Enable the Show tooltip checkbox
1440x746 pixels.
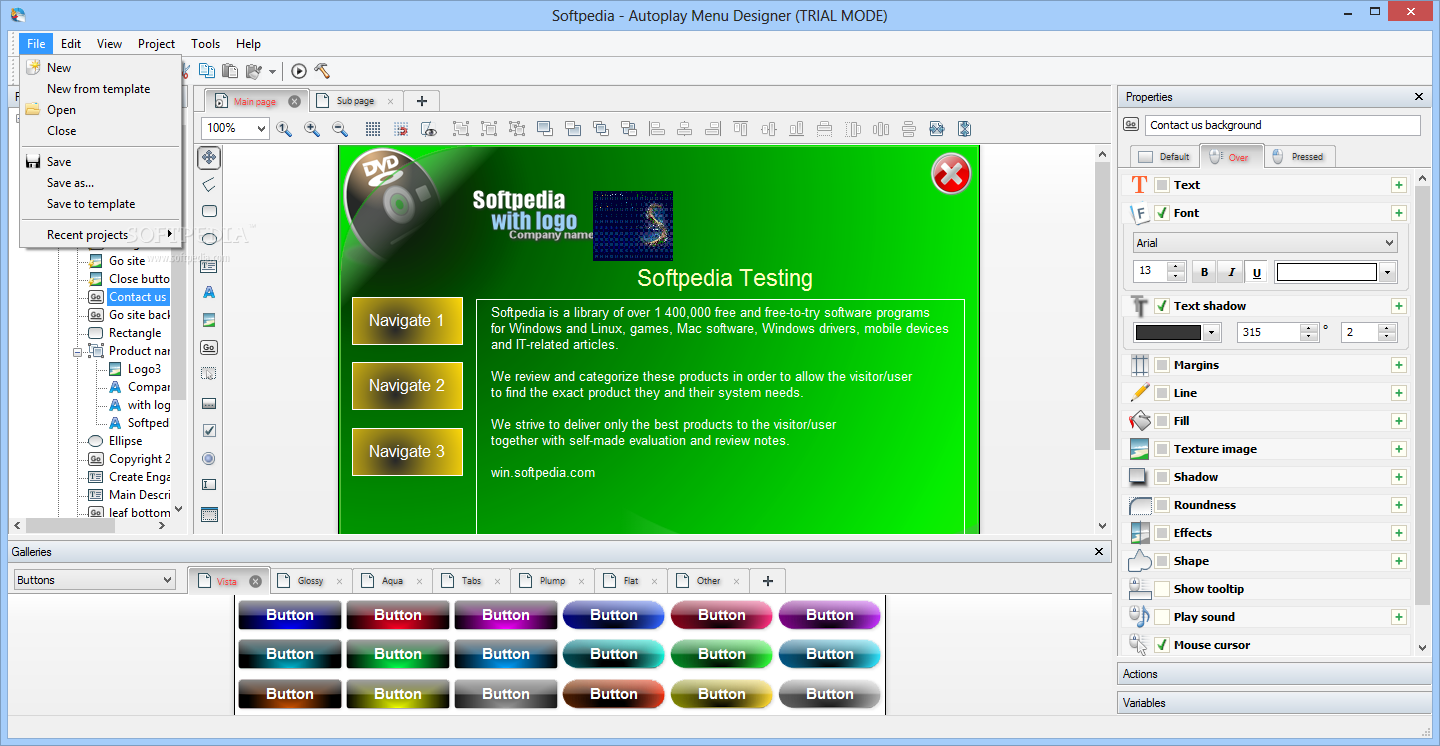pyautogui.click(x=1161, y=589)
